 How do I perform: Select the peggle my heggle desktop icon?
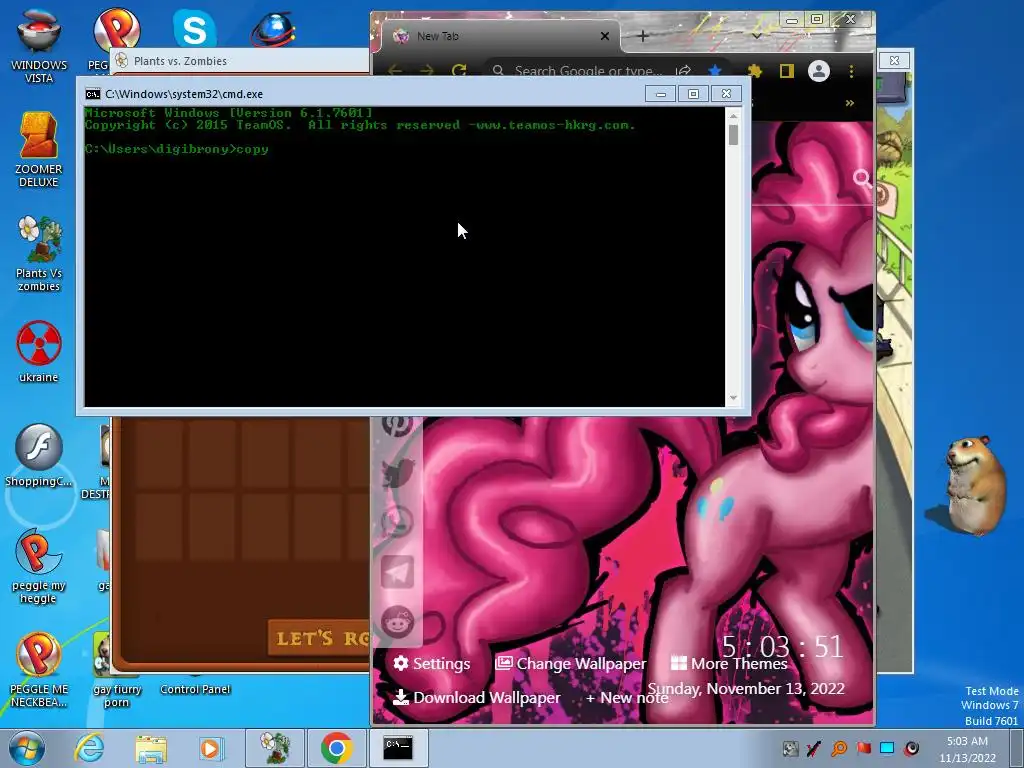pos(39,566)
